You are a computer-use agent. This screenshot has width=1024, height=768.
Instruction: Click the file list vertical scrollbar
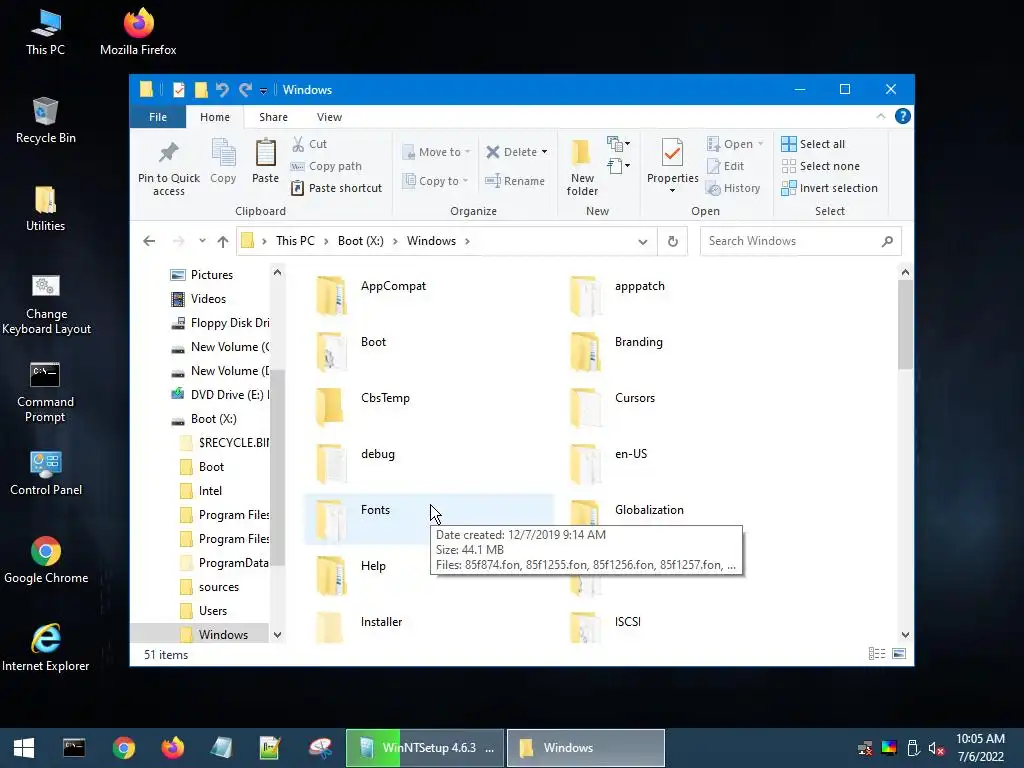(x=904, y=324)
